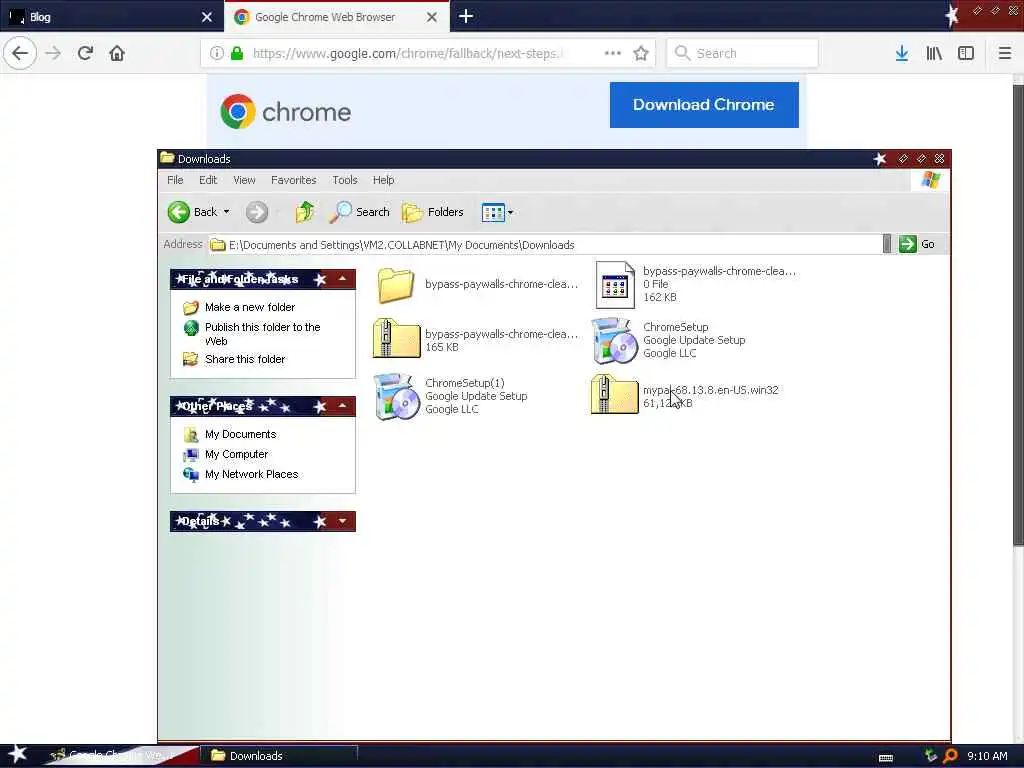1024x768 pixels.
Task: Select bypass-paywalls zip 165 KB icon
Action: (396, 338)
